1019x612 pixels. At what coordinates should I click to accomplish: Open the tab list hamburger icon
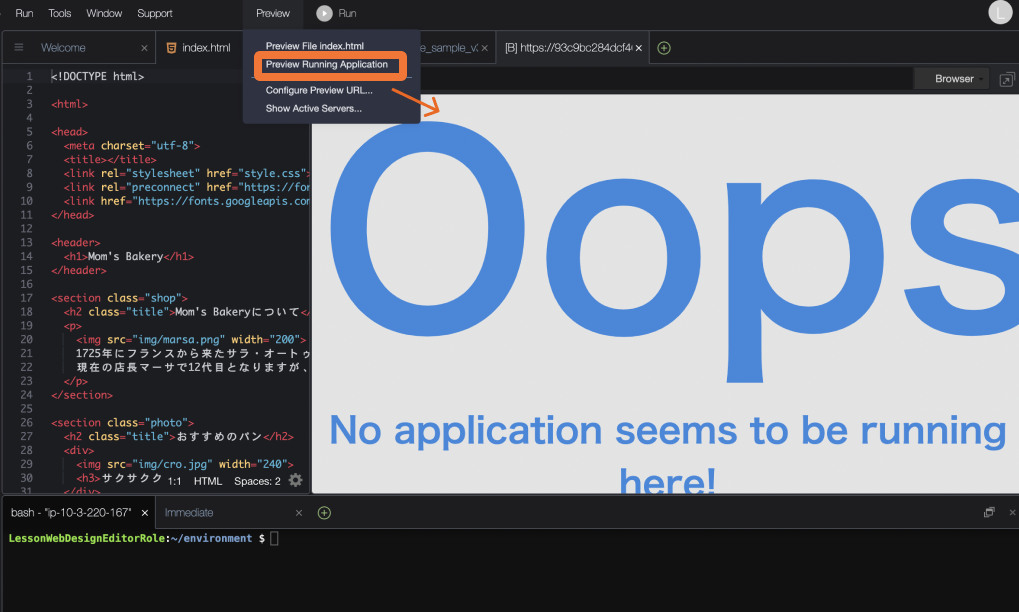click(x=18, y=48)
